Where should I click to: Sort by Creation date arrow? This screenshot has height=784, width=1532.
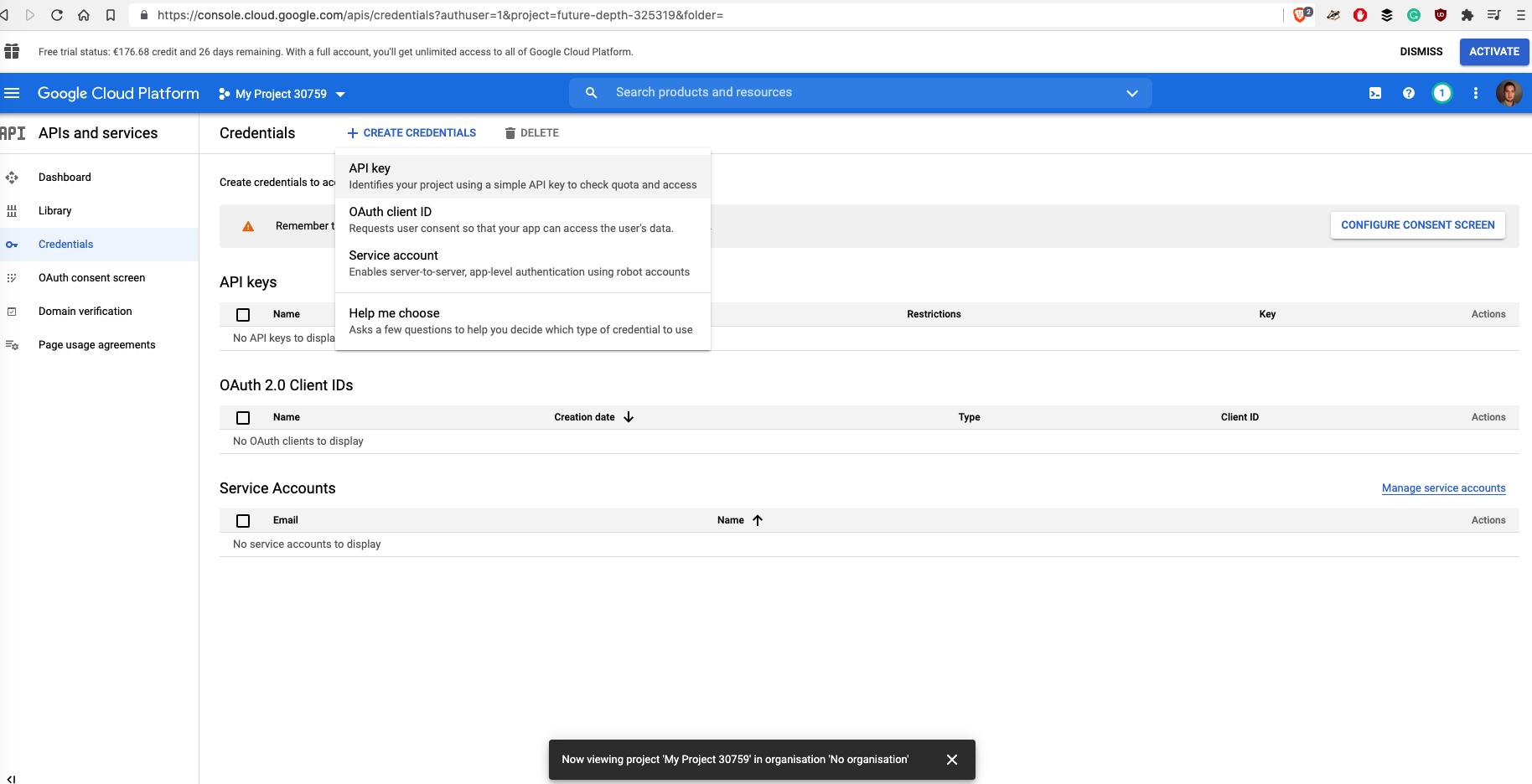(629, 417)
